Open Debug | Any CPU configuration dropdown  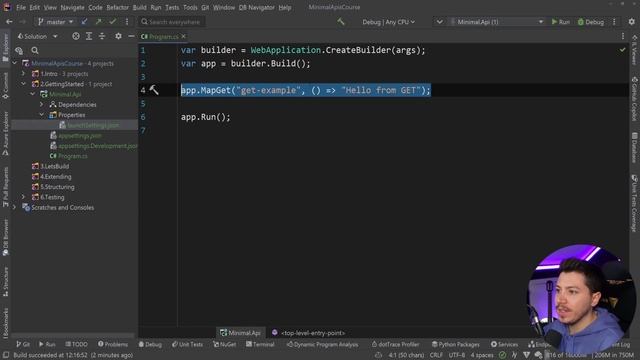pyautogui.click(x=388, y=22)
